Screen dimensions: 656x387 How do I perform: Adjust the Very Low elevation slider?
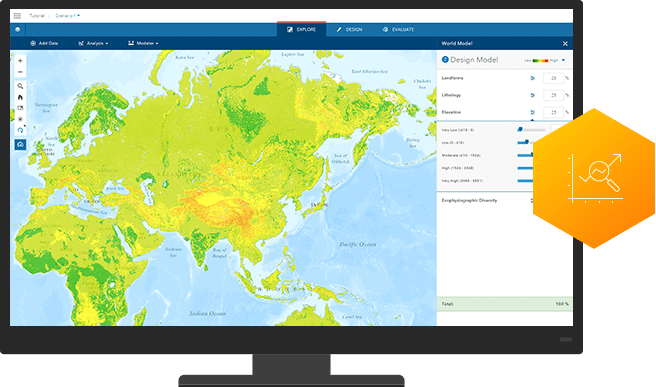coord(520,130)
